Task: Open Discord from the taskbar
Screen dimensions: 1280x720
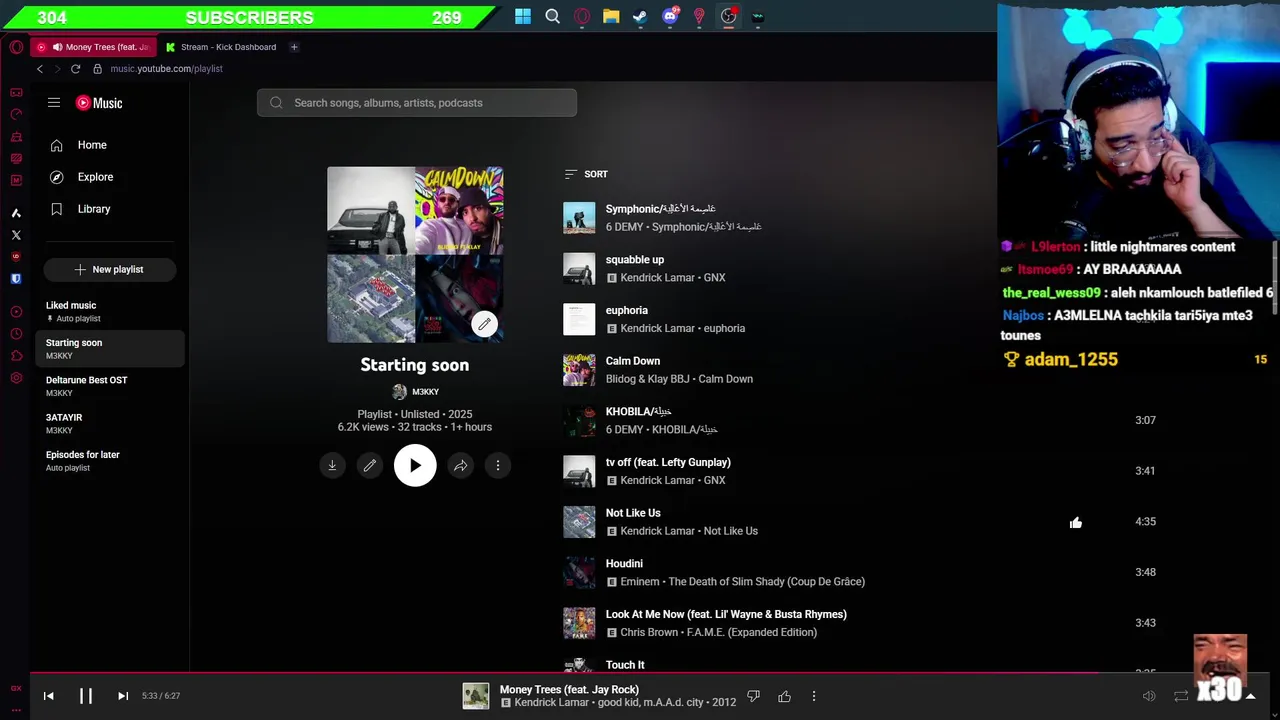Action: tap(670, 16)
